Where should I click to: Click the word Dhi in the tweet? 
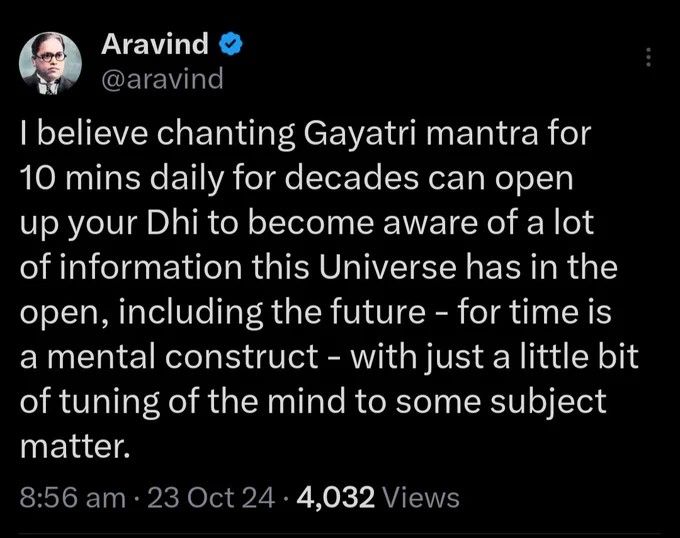pyautogui.click(x=173, y=222)
